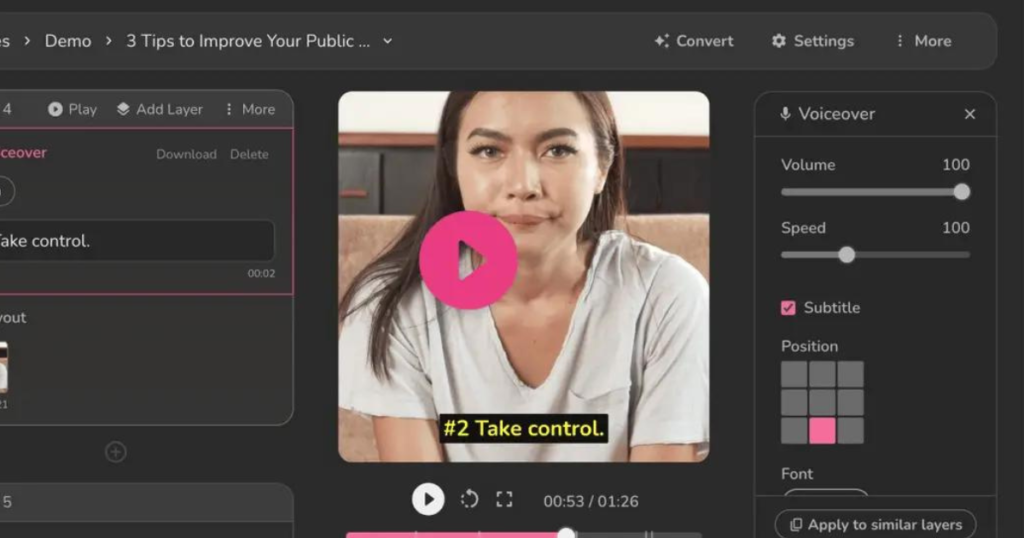Open the '3 Tips to Improve Your Public' breadcrumb
The image size is (1024, 538).
248,41
